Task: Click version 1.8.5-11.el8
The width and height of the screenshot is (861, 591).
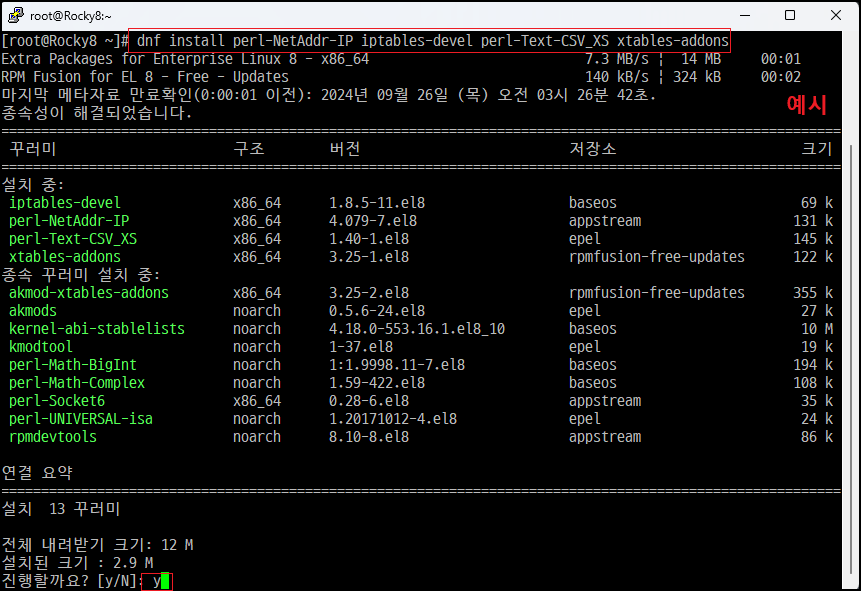Action: (377, 203)
